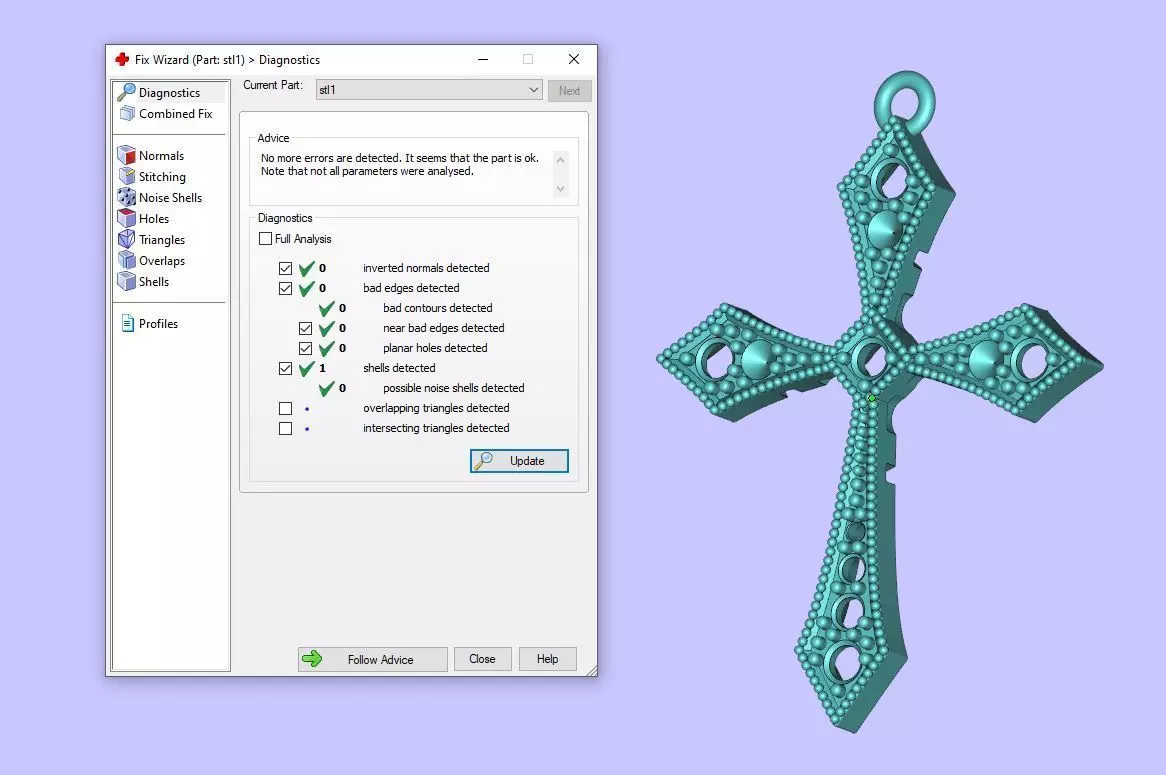This screenshot has height=775, width=1166.
Task: Click the magnifier icon on Update
Action: (484, 460)
